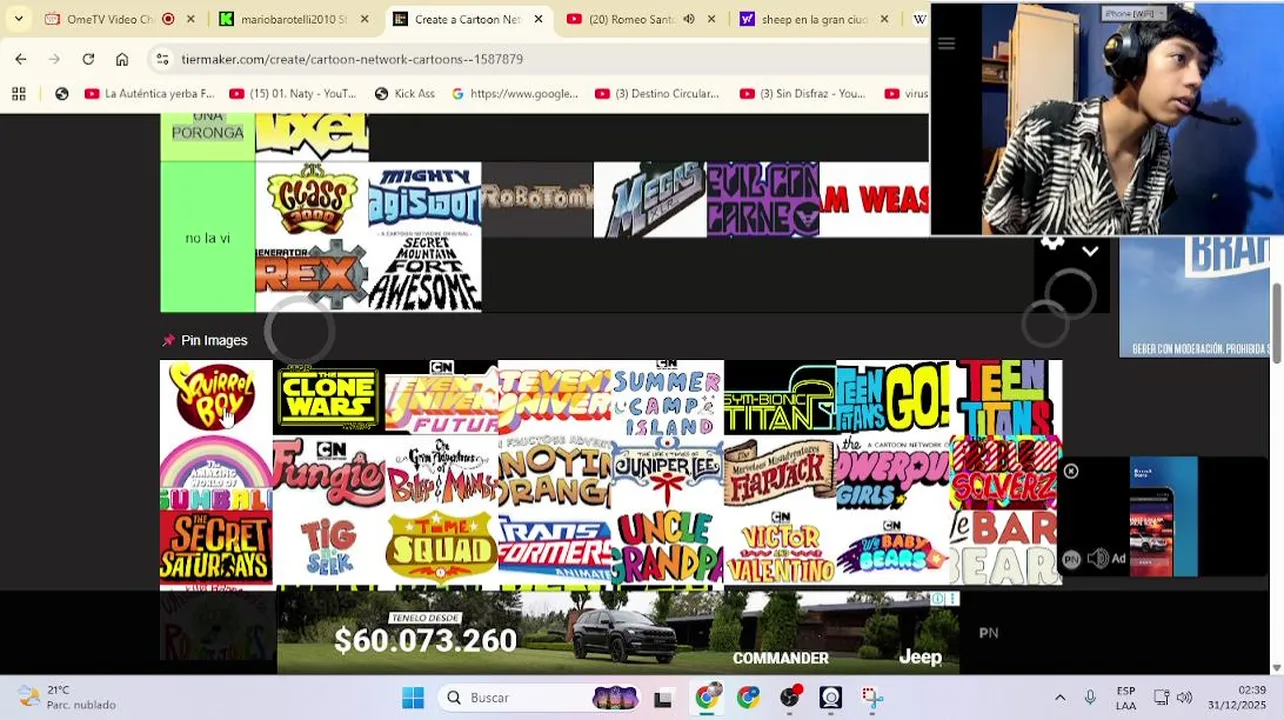
Task: Open OBS Studio from the taskbar
Action: coord(831,698)
